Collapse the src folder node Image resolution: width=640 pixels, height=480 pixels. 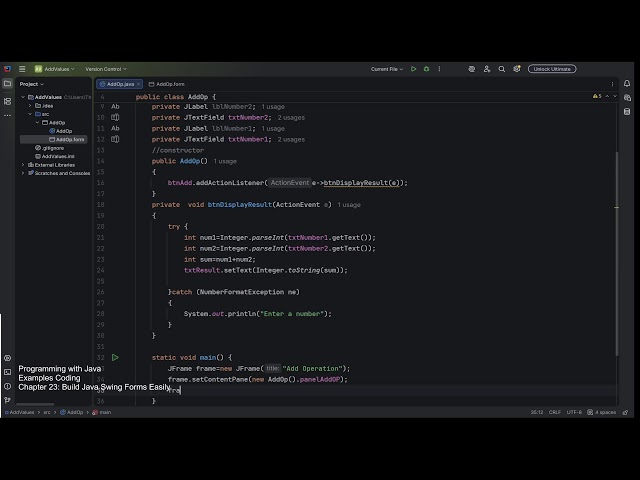point(30,114)
